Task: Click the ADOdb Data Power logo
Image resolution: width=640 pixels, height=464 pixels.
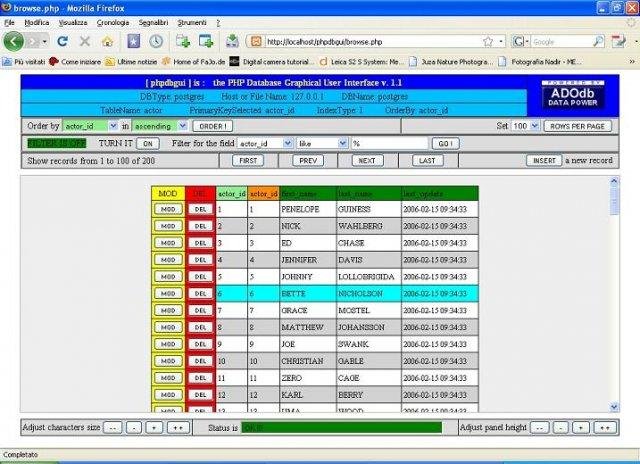Action: (x=573, y=95)
